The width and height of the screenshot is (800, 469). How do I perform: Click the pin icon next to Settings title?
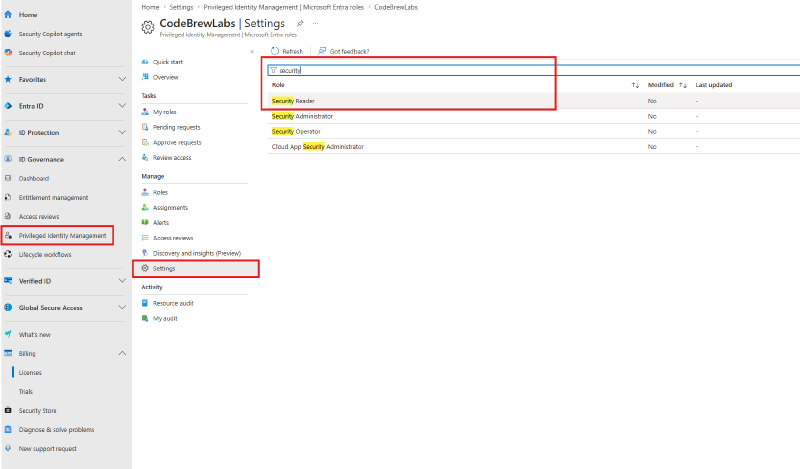tap(300, 23)
